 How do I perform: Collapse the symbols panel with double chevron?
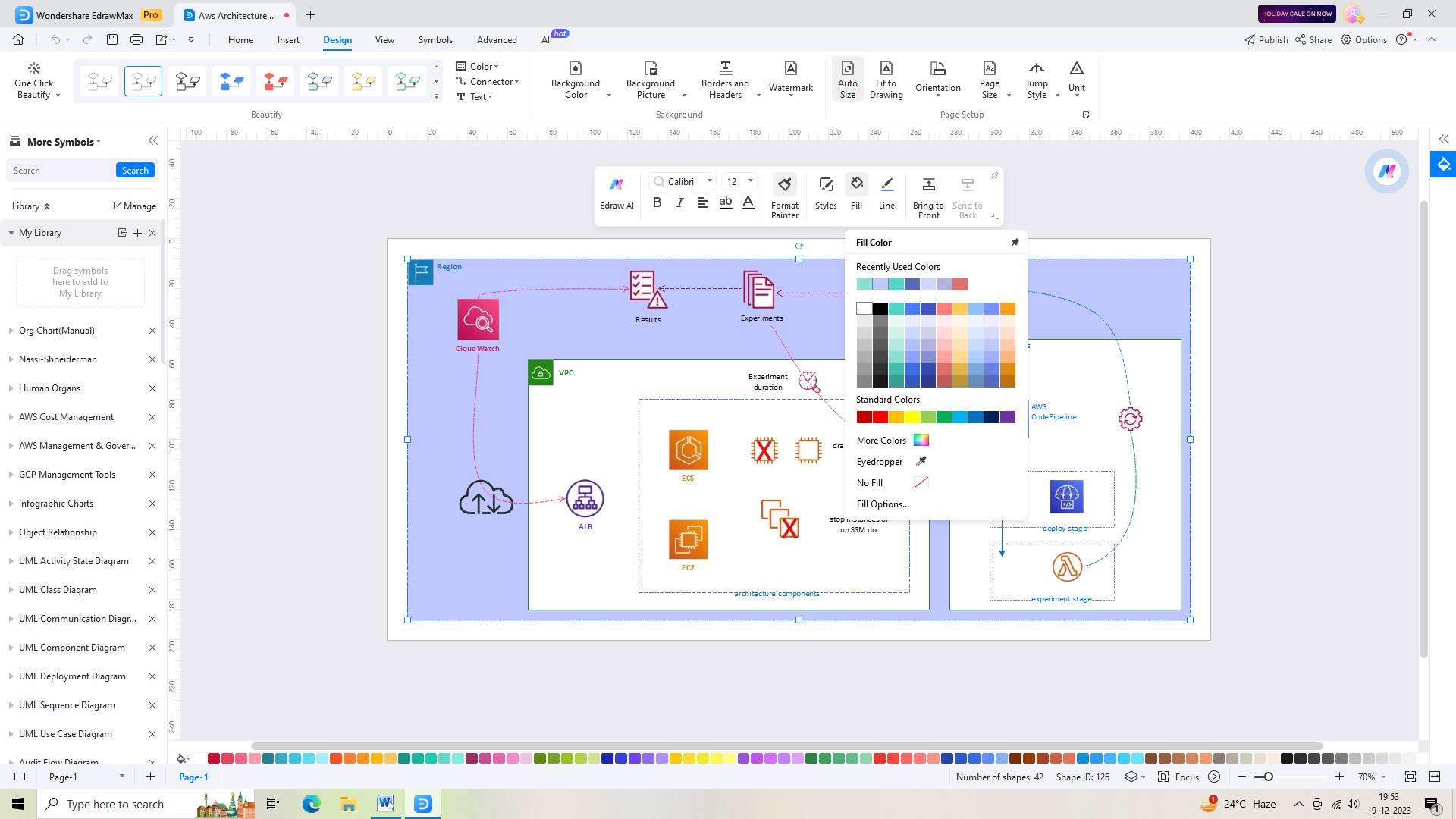pyautogui.click(x=153, y=141)
